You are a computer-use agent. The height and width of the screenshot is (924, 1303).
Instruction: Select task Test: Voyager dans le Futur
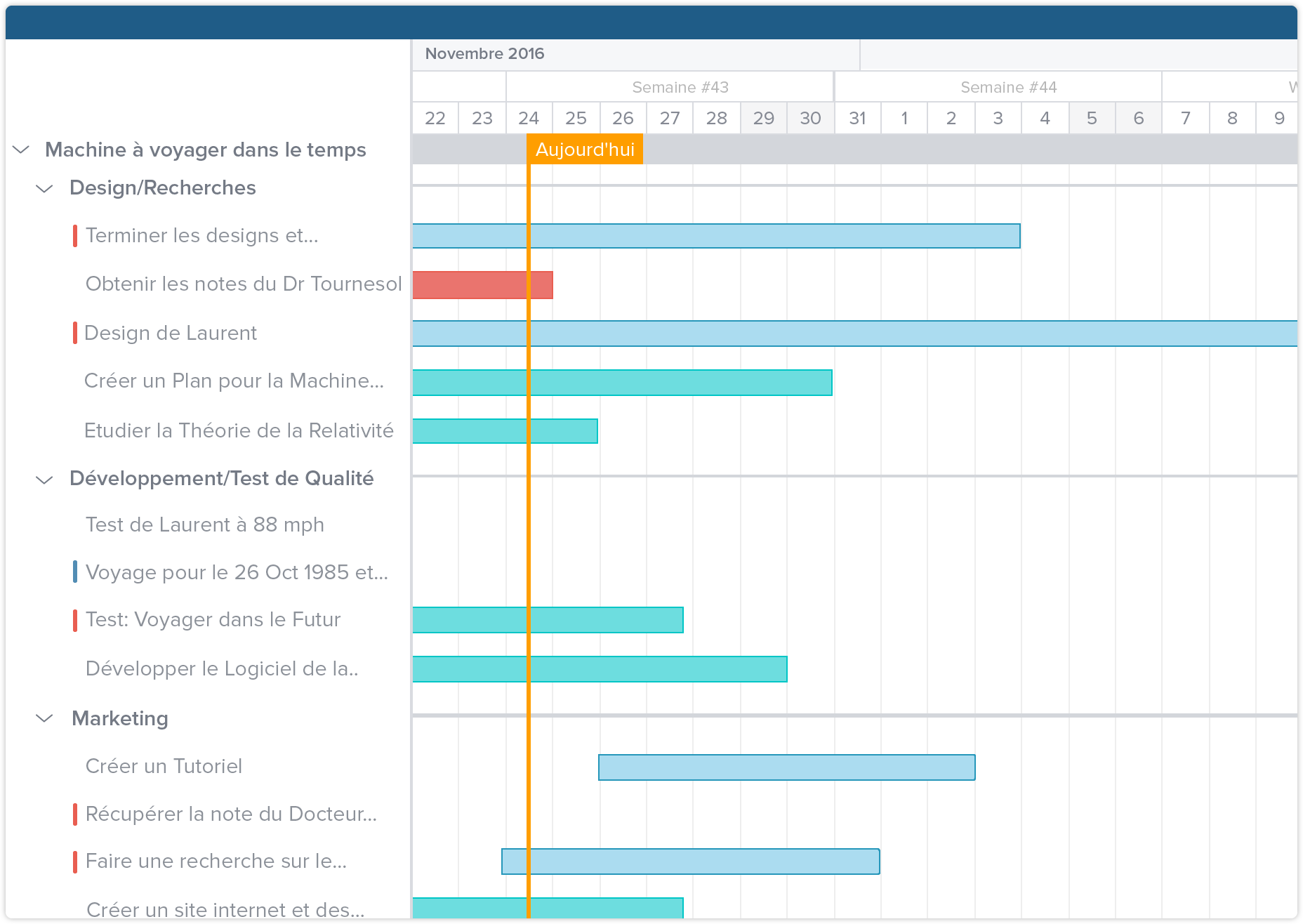coord(213,619)
